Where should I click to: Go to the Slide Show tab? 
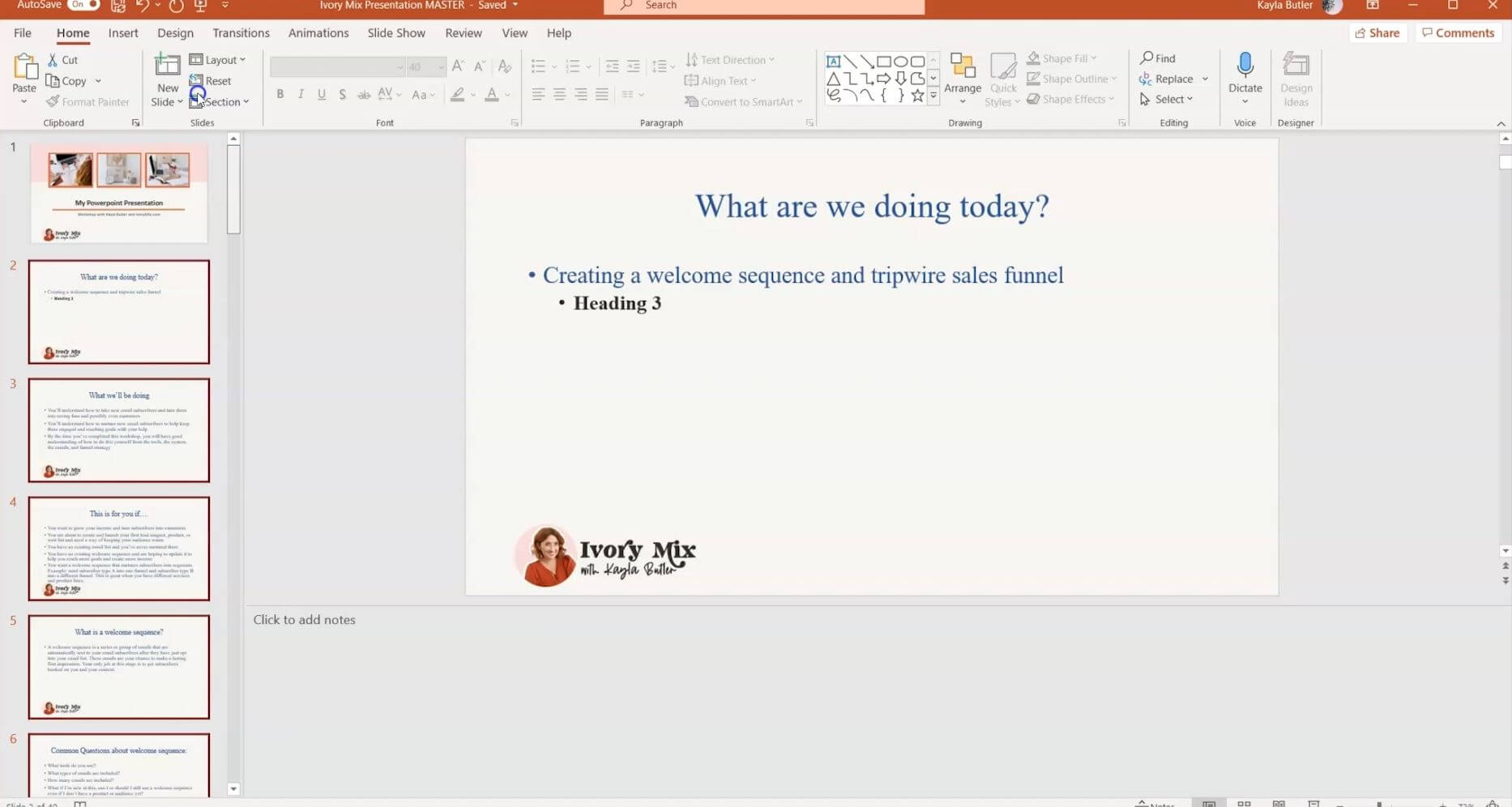(396, 33)
